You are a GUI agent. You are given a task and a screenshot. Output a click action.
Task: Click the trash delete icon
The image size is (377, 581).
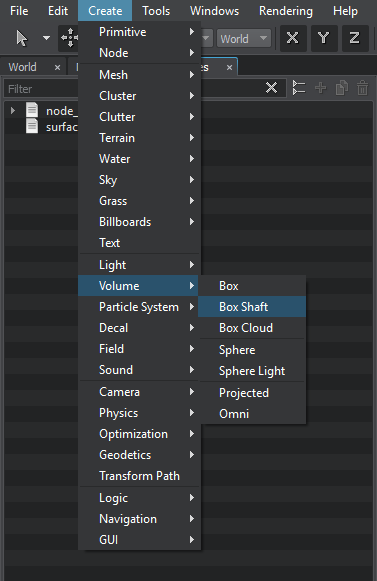[363, 88]
